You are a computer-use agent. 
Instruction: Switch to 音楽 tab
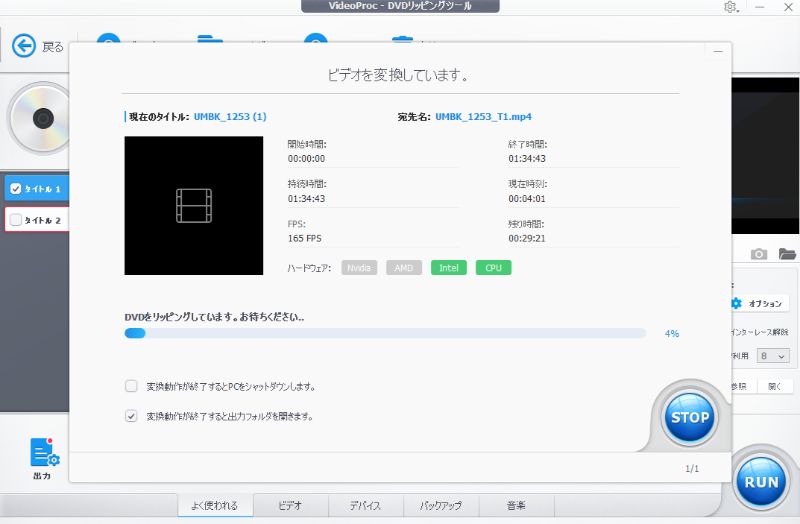516,506
